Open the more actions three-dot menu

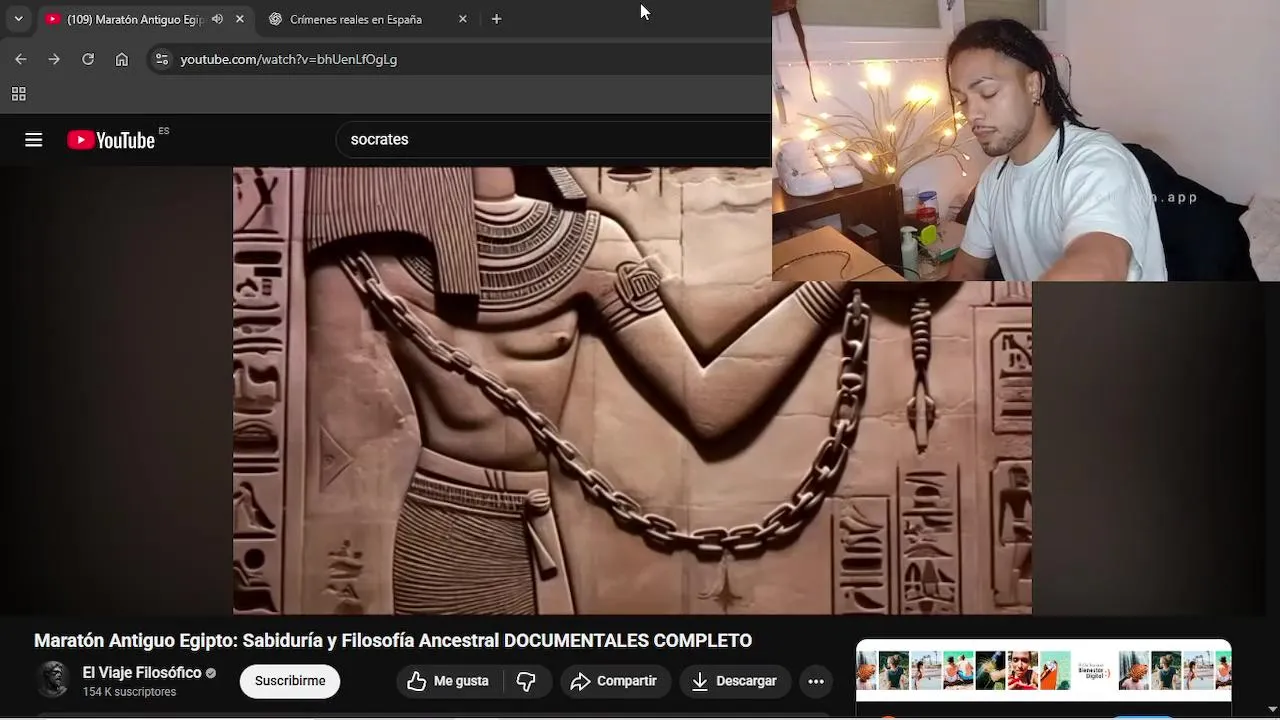816,681
